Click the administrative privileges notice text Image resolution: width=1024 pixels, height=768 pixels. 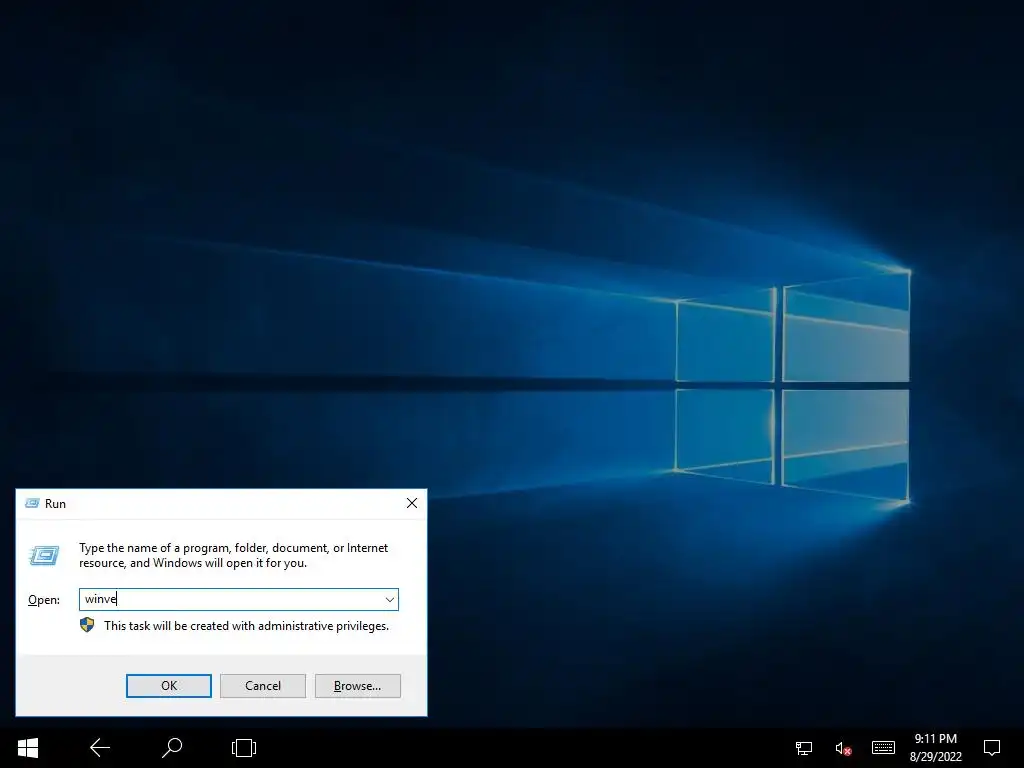click(246, 626)
